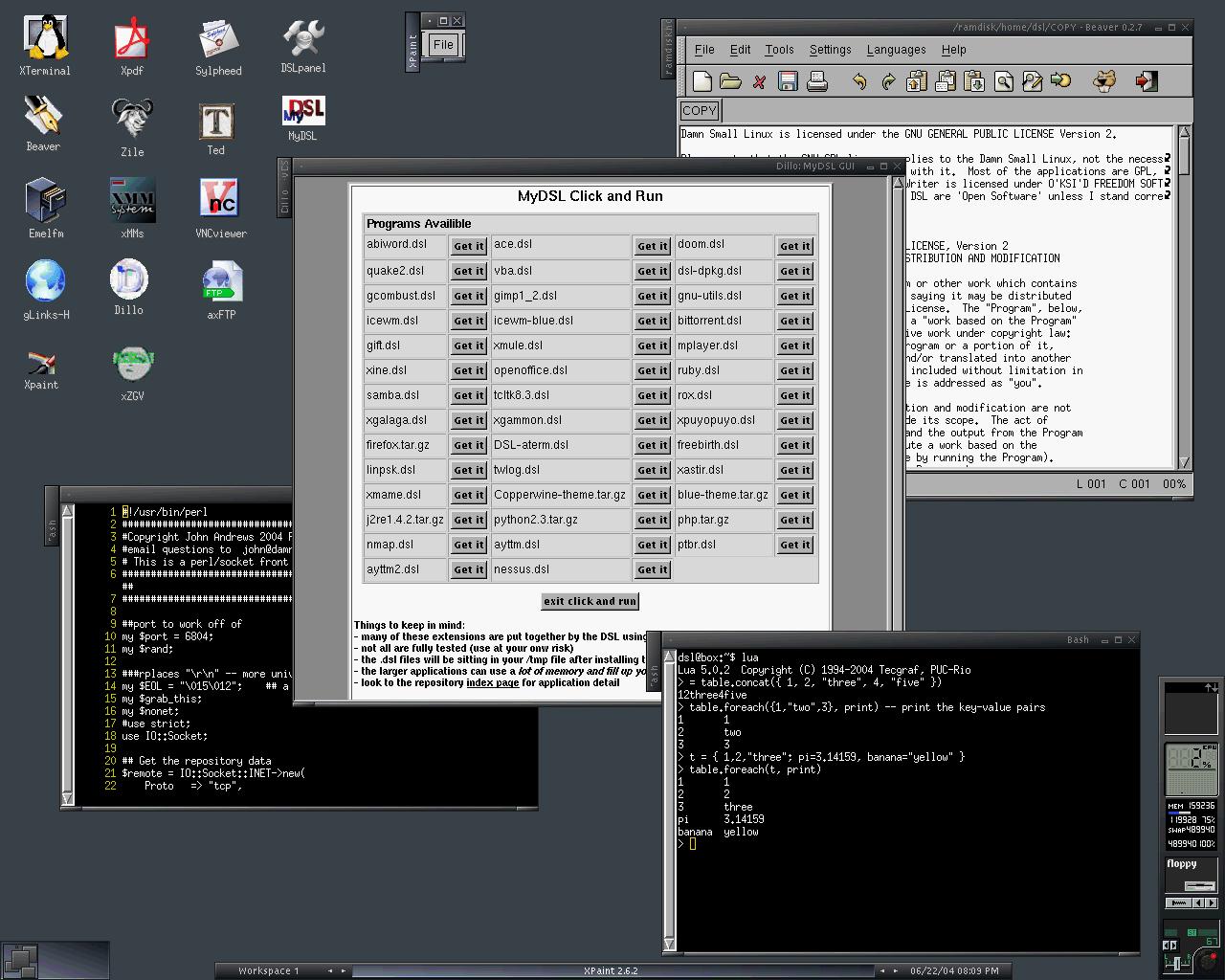
Task: Click the CPU monitor dock applet
Action: [1190, 768]
